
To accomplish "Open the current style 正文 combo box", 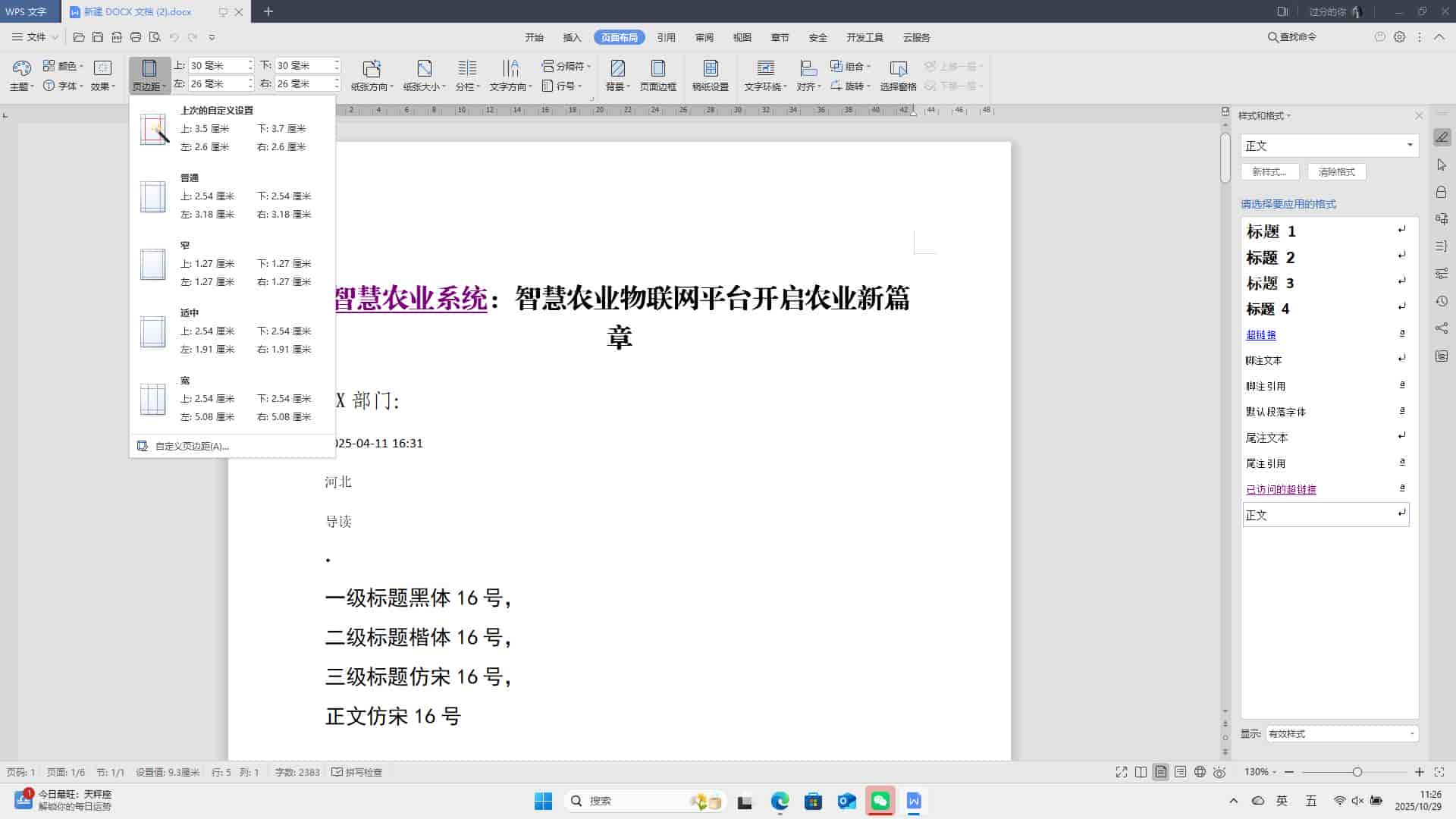I will (1329, 146).
